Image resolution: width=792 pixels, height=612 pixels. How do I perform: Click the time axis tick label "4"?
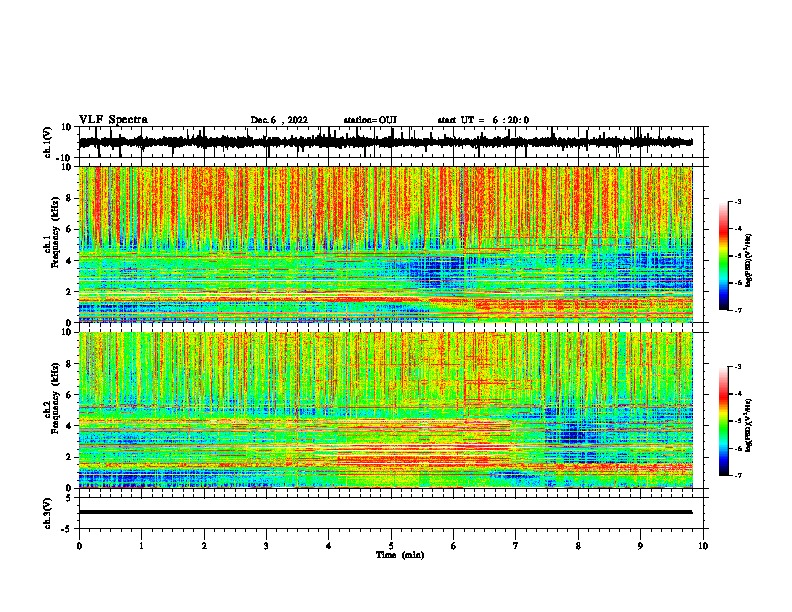pyautogui.click(x=329, y=545)
